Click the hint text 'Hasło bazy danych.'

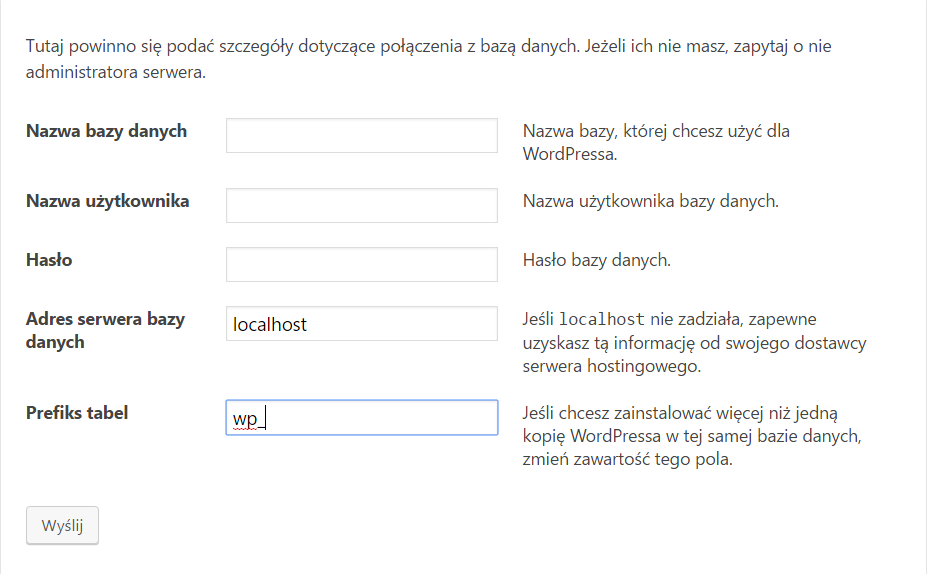596,260
